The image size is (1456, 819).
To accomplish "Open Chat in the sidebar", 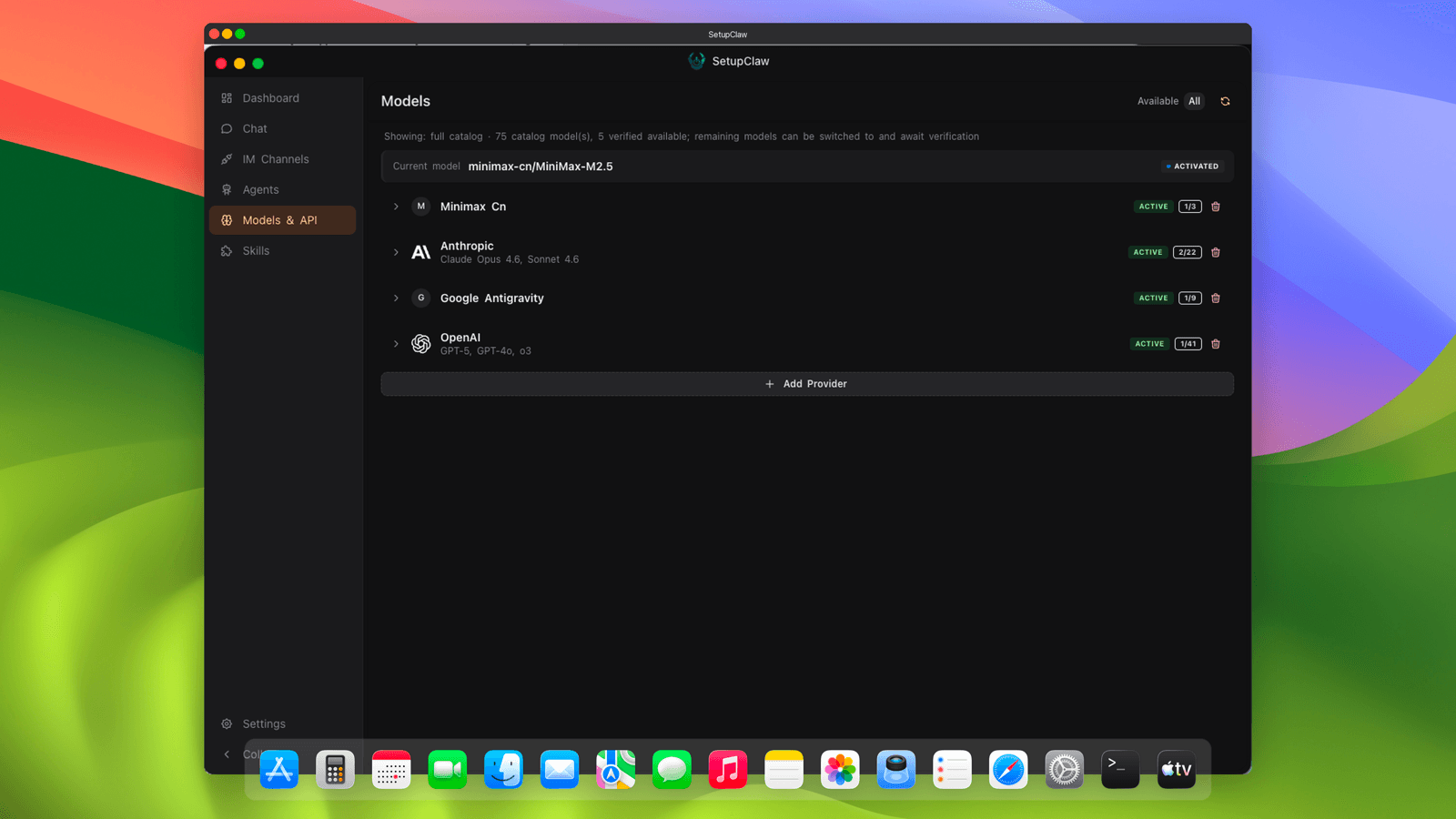I will tap(282, 128).
